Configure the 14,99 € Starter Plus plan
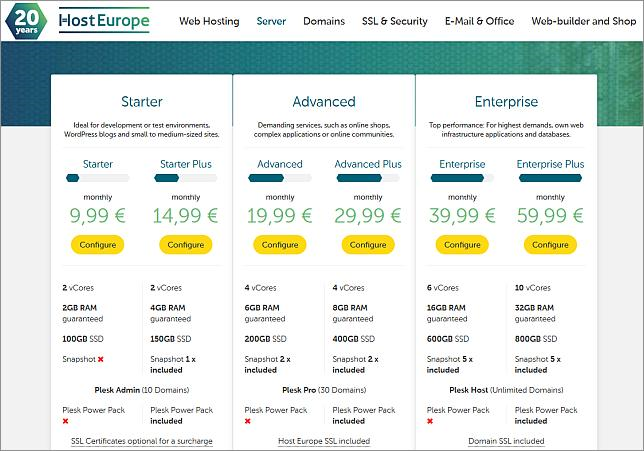Viewport: 644px width, 451px height. coord(186,245)
